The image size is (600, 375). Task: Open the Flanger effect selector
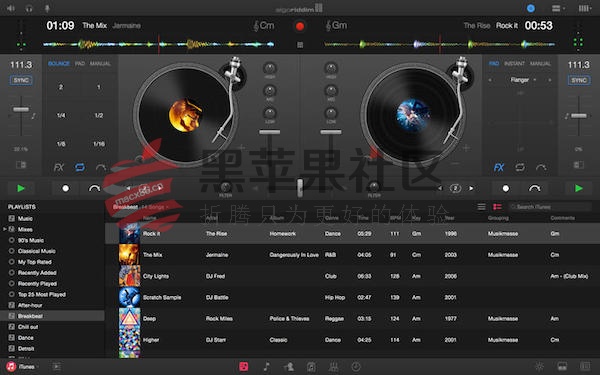(x=520, y=80)
